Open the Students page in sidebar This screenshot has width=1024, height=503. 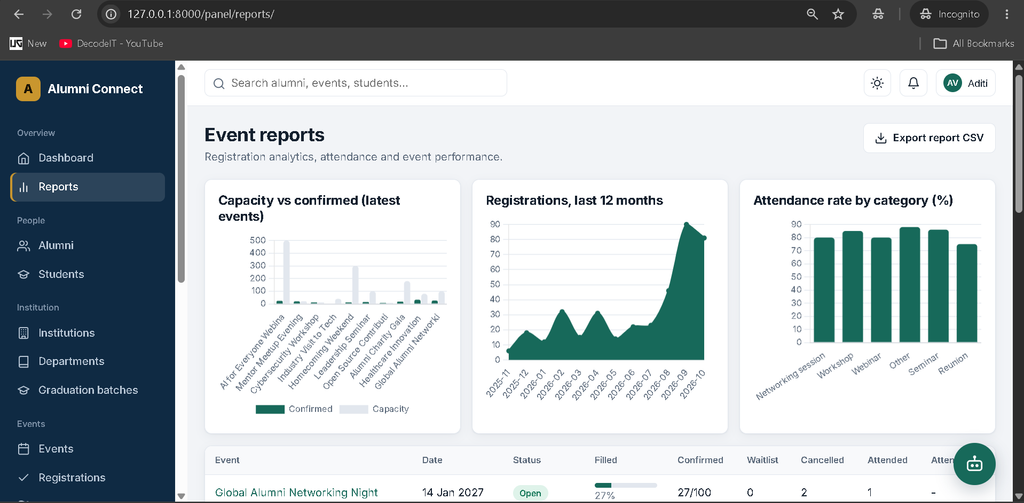88,274
